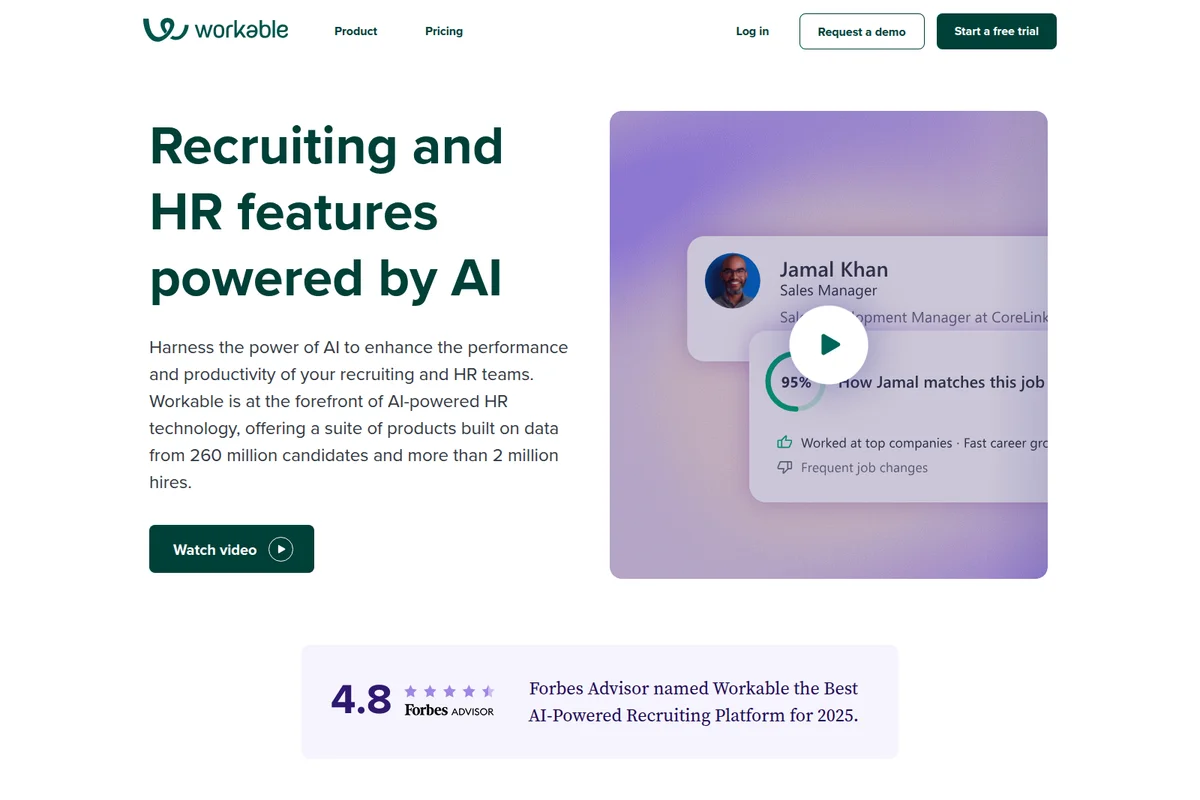Click the Forbes Advisor rating banner

pos(600,701)
